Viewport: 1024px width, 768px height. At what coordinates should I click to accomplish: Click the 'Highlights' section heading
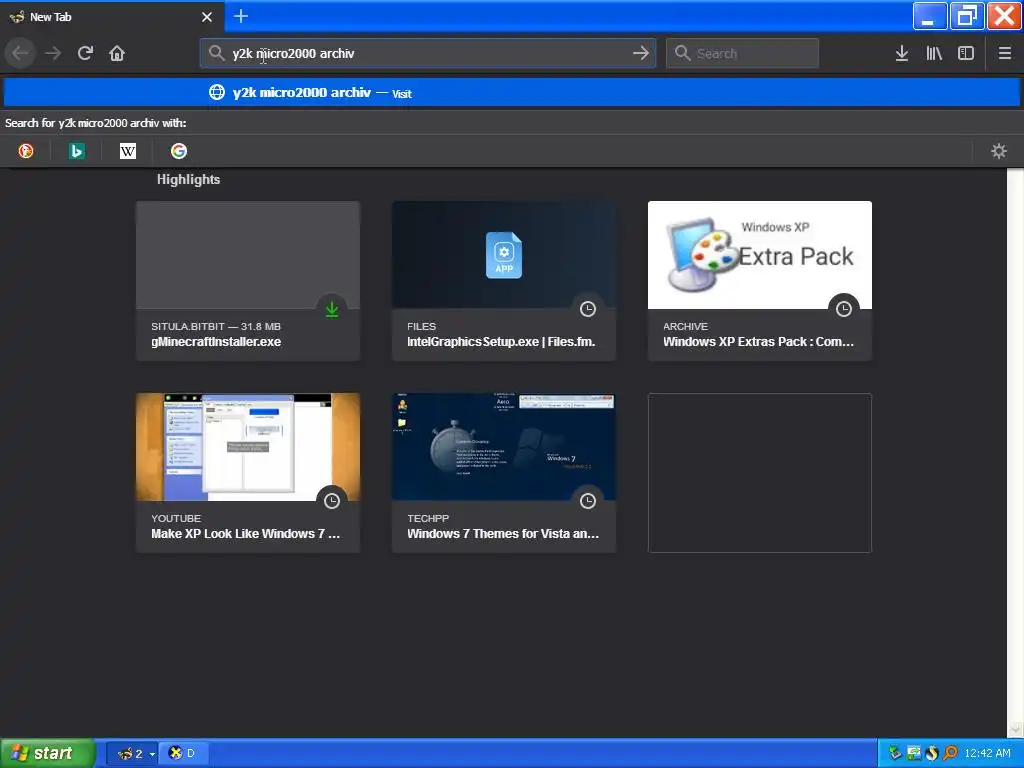(x=188, y=180)
